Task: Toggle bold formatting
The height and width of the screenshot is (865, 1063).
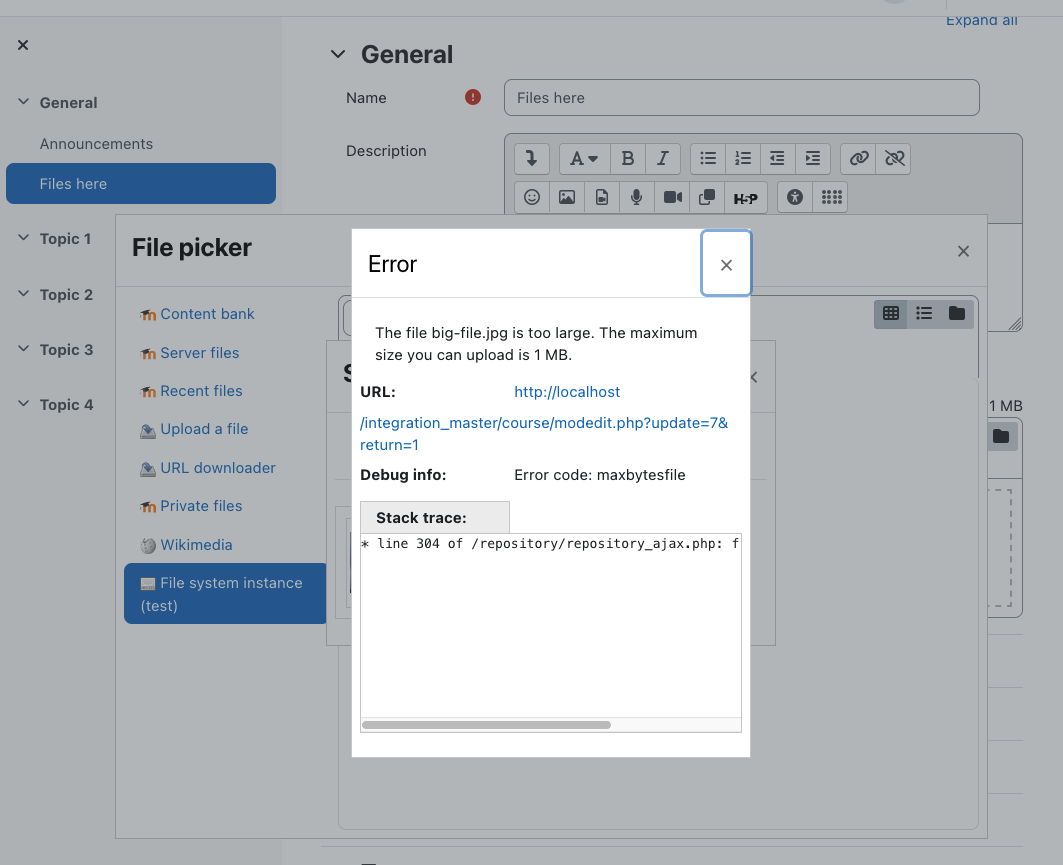Action: coord(628,159)
